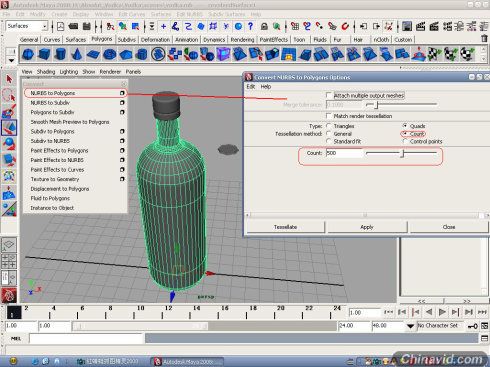Click play forward on timeline controls
490x367 pixels.
[x=442, y=312]
